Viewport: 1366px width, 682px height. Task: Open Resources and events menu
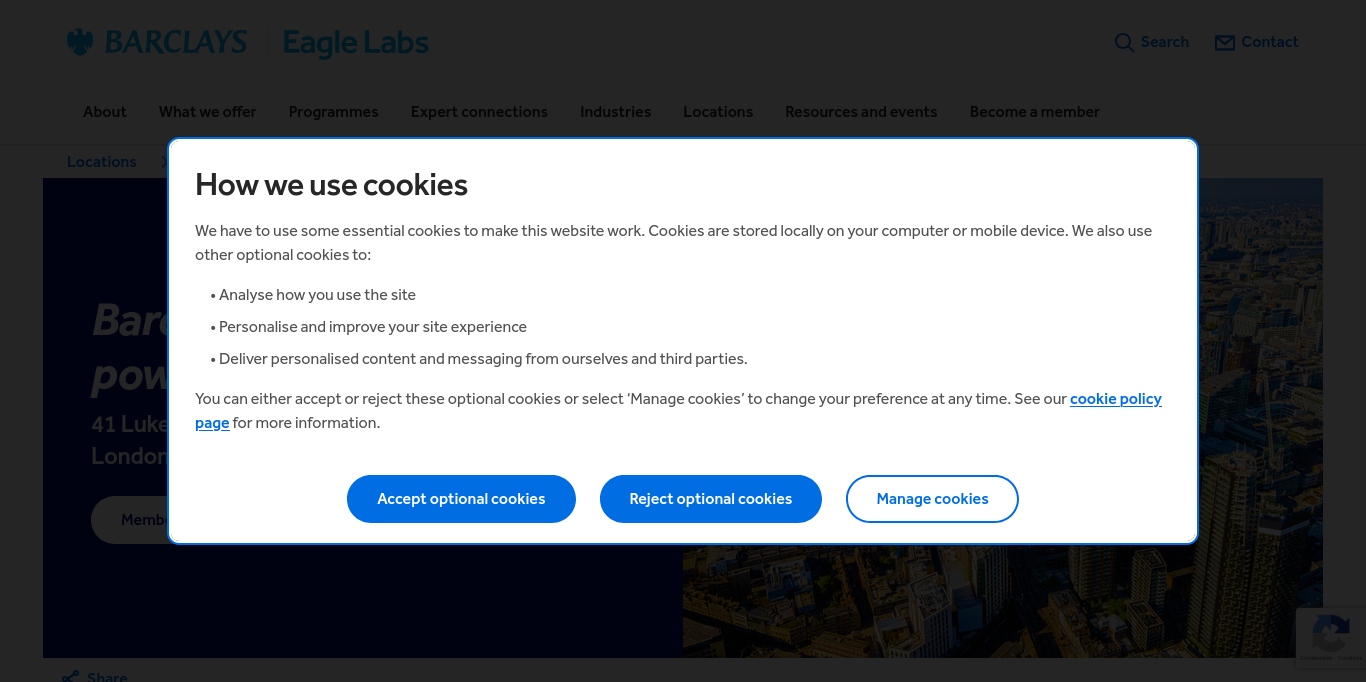[x=861, y=112]
